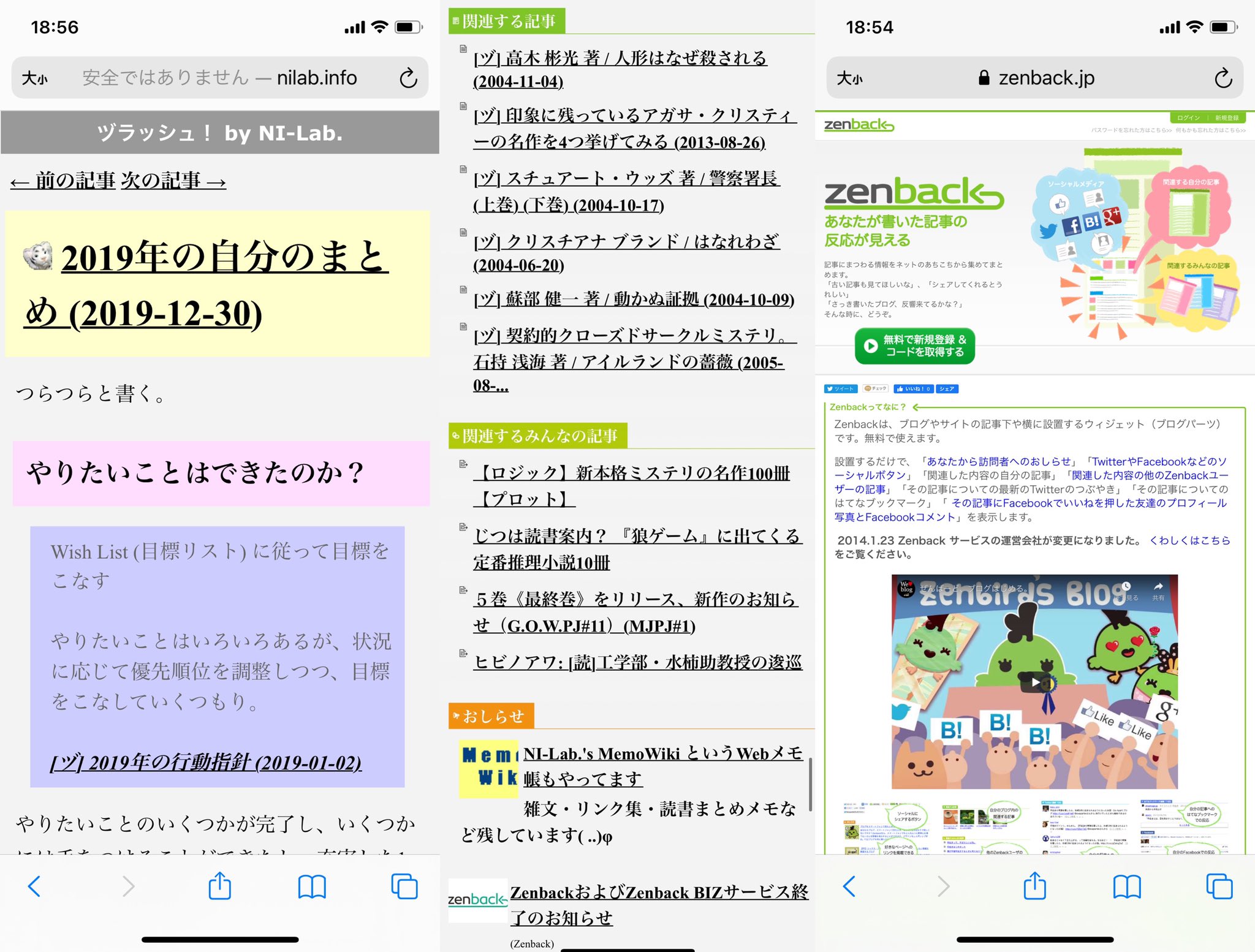This screenshot has height=952, width=1255.
Task: Tap the zenback logo thumbnail beside the notice
Action: pyautogui.click(x=478, y=899)
